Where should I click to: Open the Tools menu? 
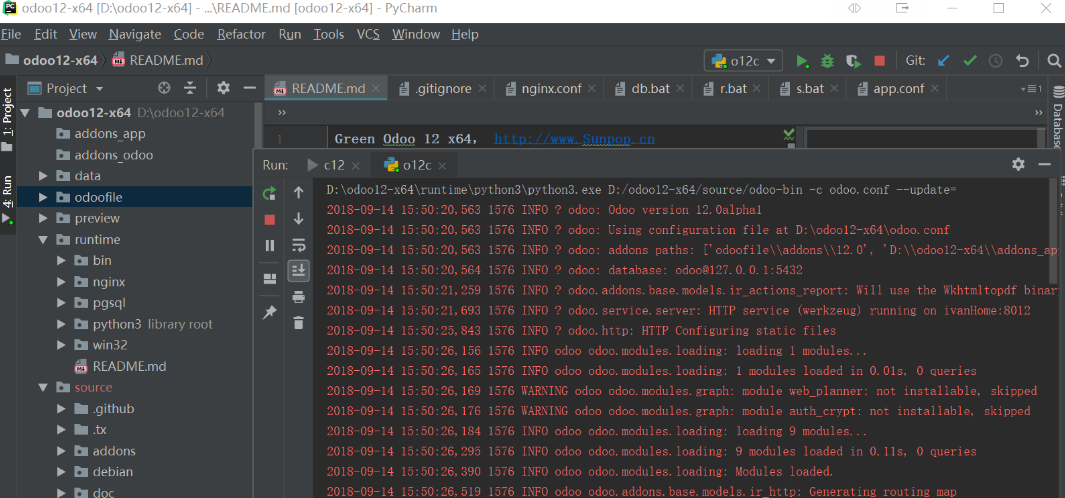tap(329, 34)
